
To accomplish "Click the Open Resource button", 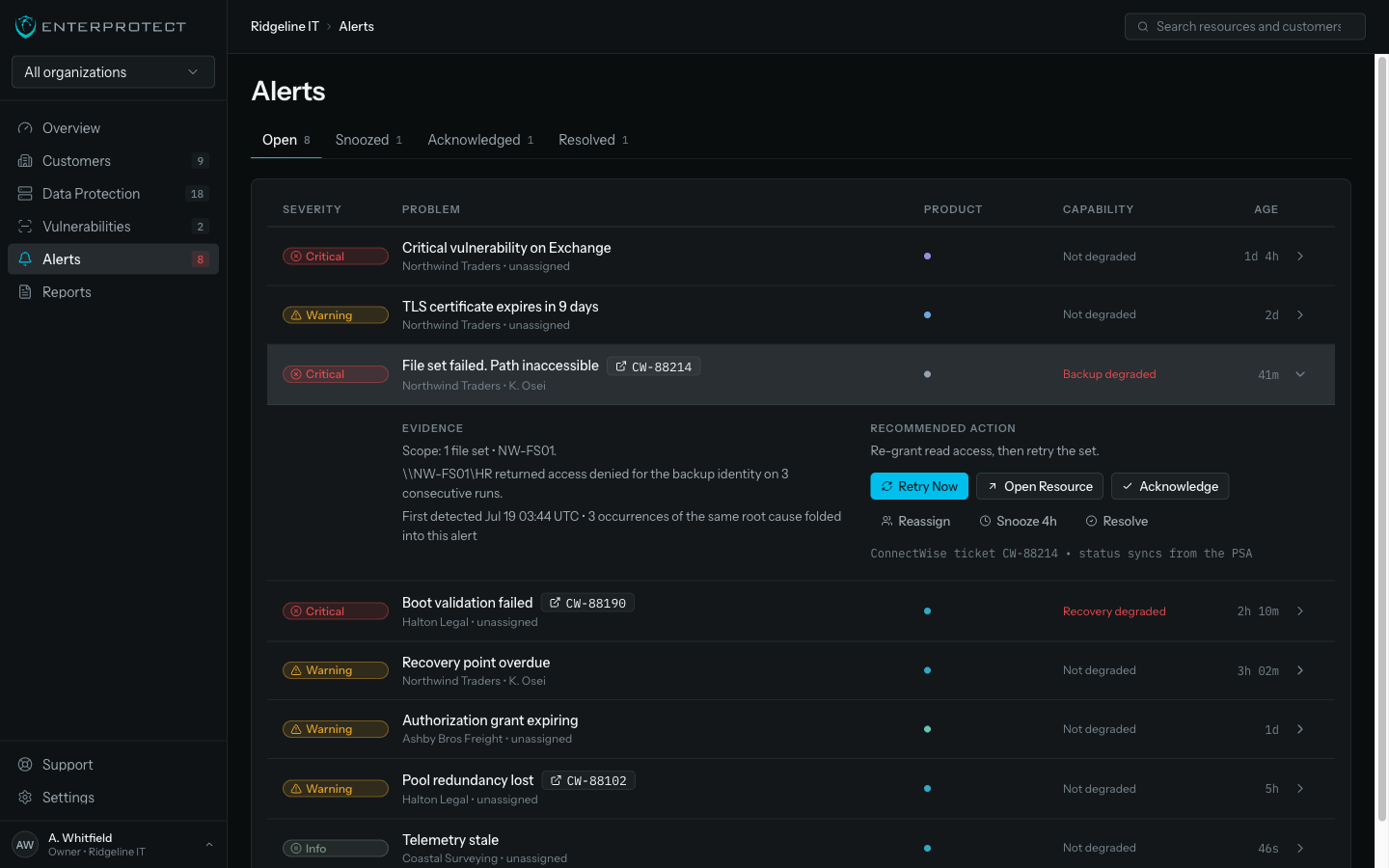I will (x=1040, y=486).
